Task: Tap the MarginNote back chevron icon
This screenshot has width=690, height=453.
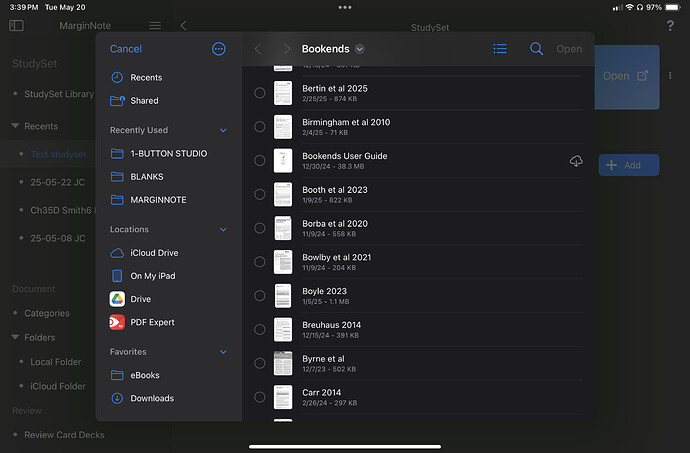Action: [184, 26]
